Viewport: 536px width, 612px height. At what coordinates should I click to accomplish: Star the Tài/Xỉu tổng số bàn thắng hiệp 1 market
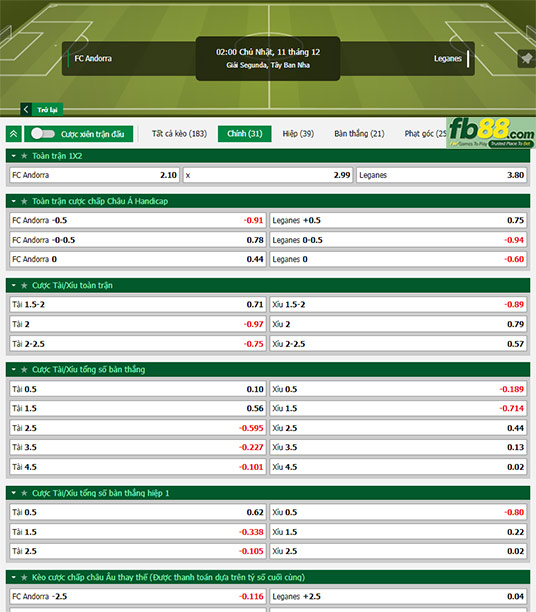point(24,493)
